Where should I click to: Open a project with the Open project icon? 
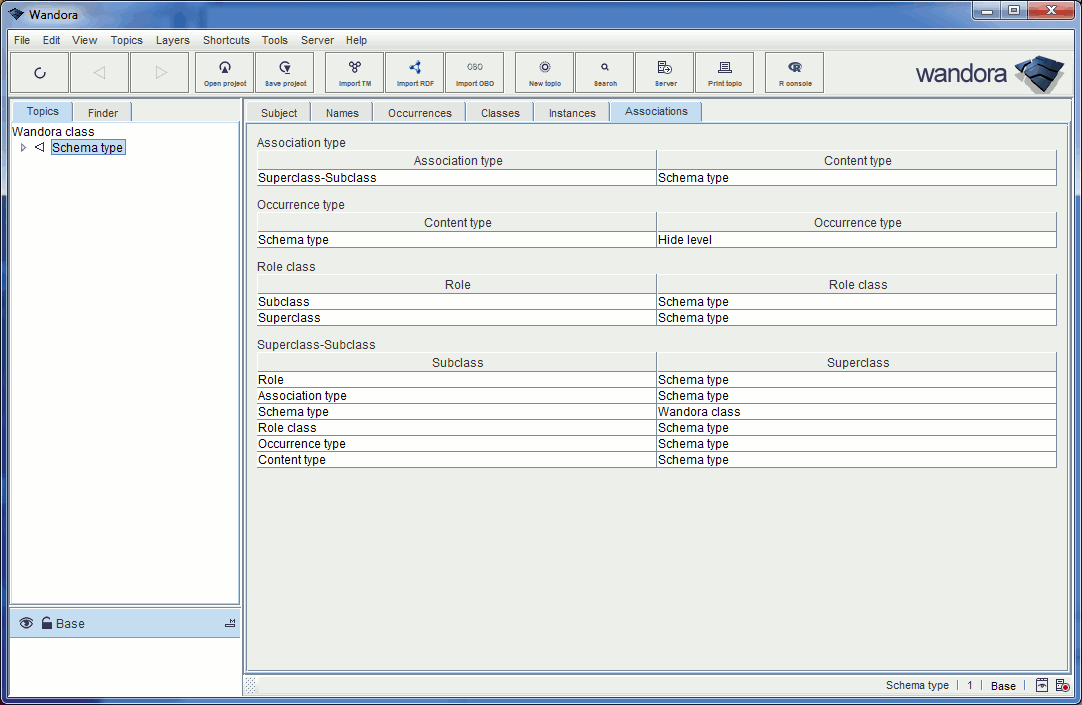tap(224, 72)
